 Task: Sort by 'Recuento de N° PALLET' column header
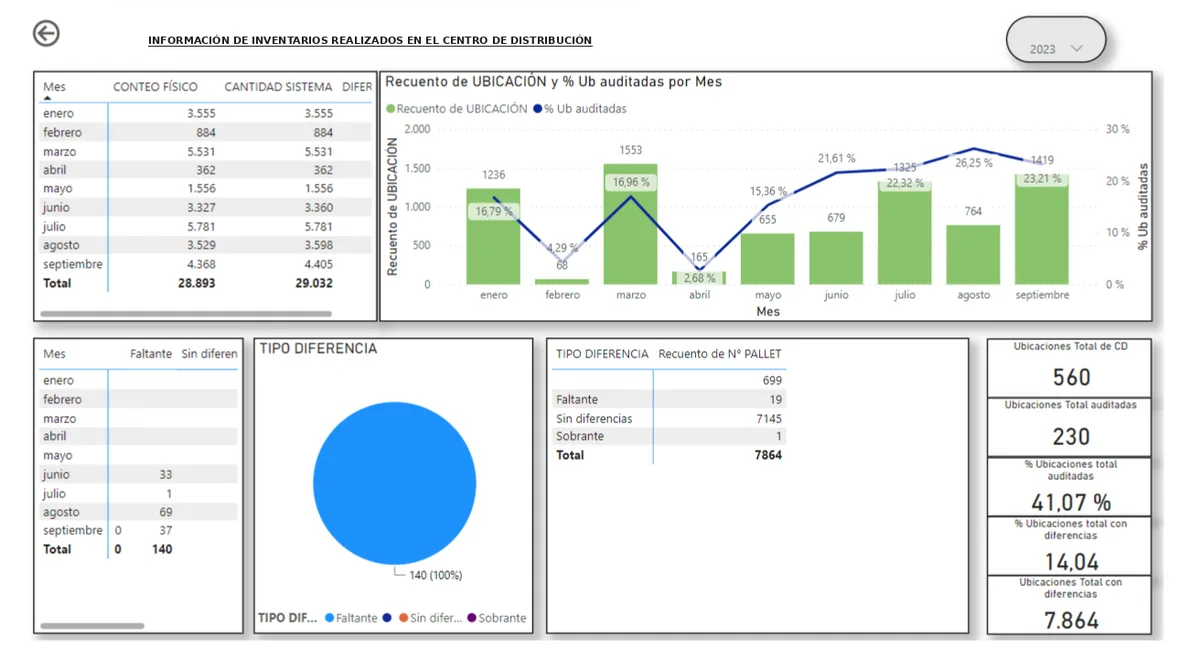coord(720,354)
